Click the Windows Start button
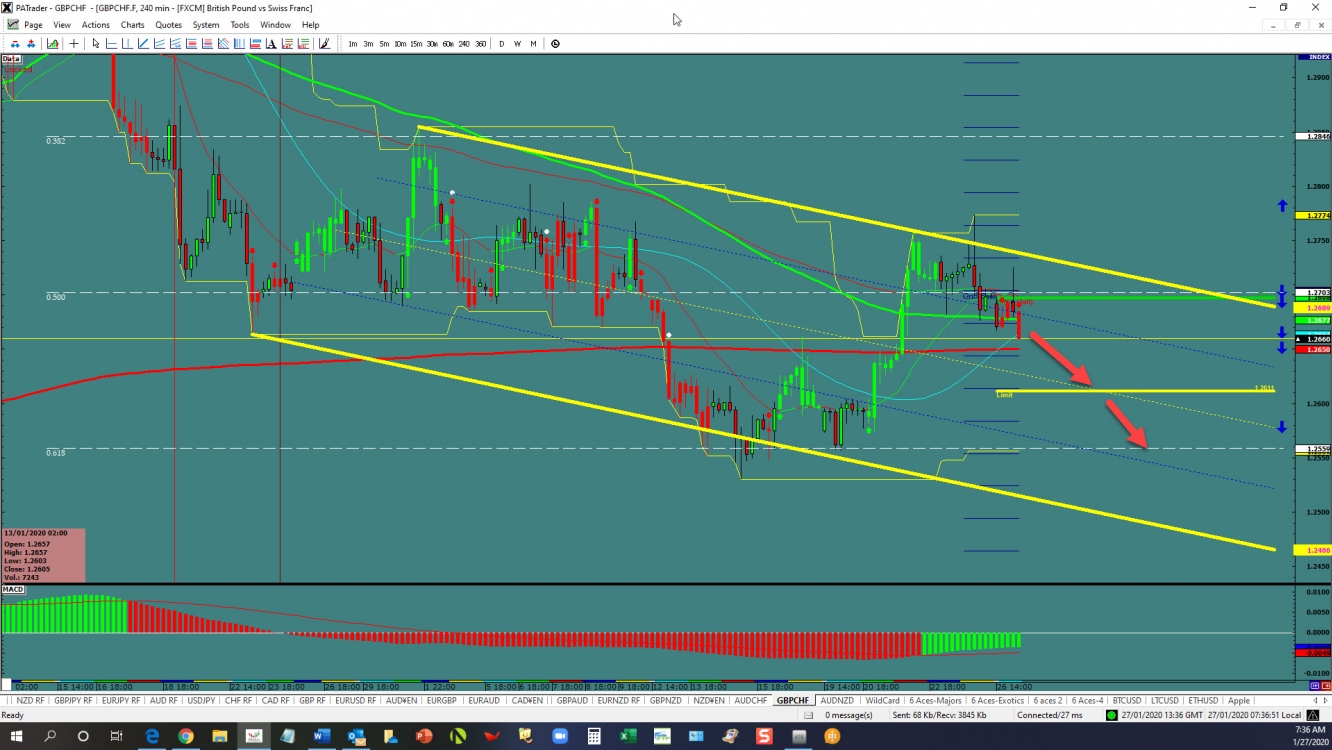The height and width of the screenshot is (750, 1332). click(15, 736)
